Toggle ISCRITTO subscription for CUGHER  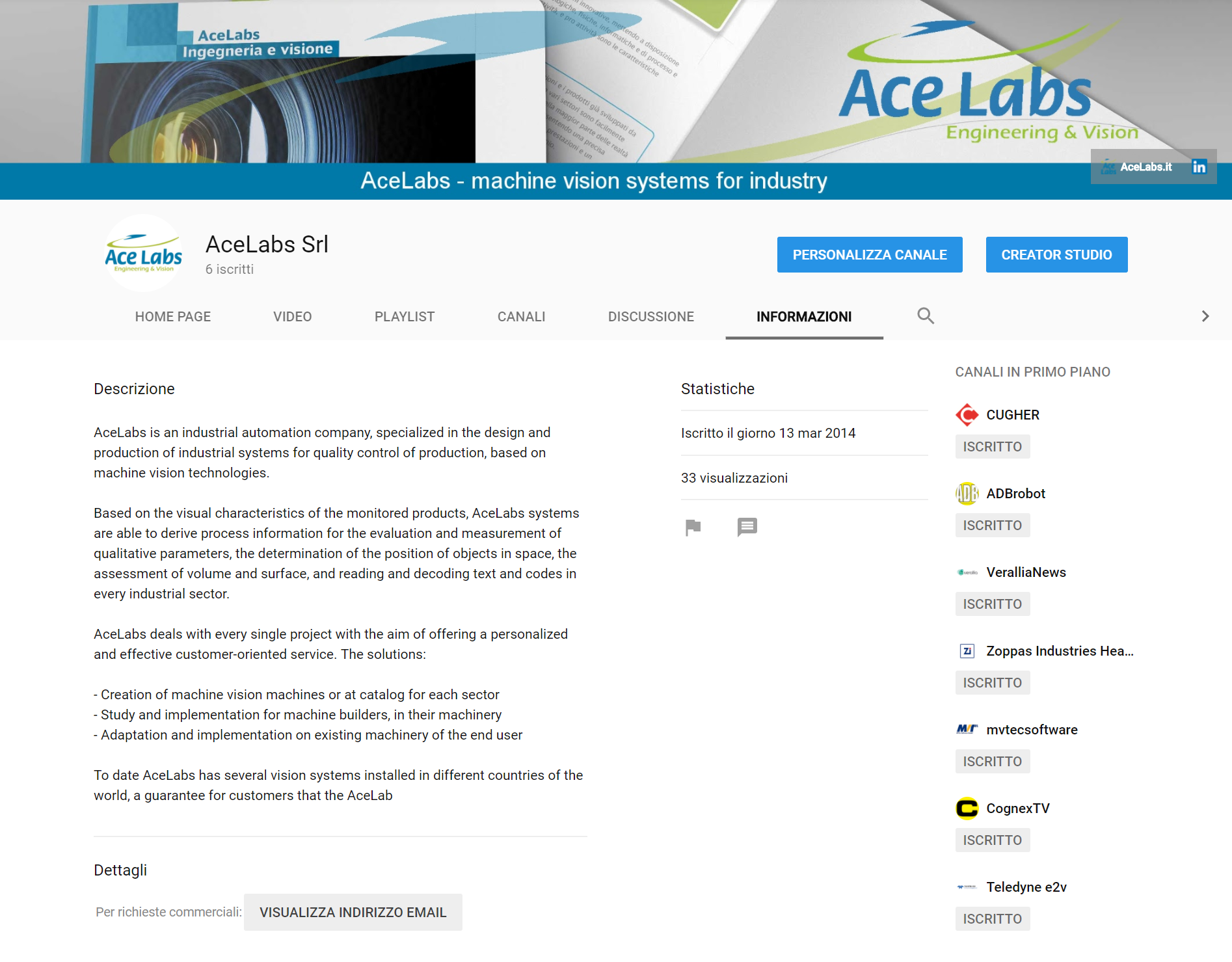tap(993, 447)
